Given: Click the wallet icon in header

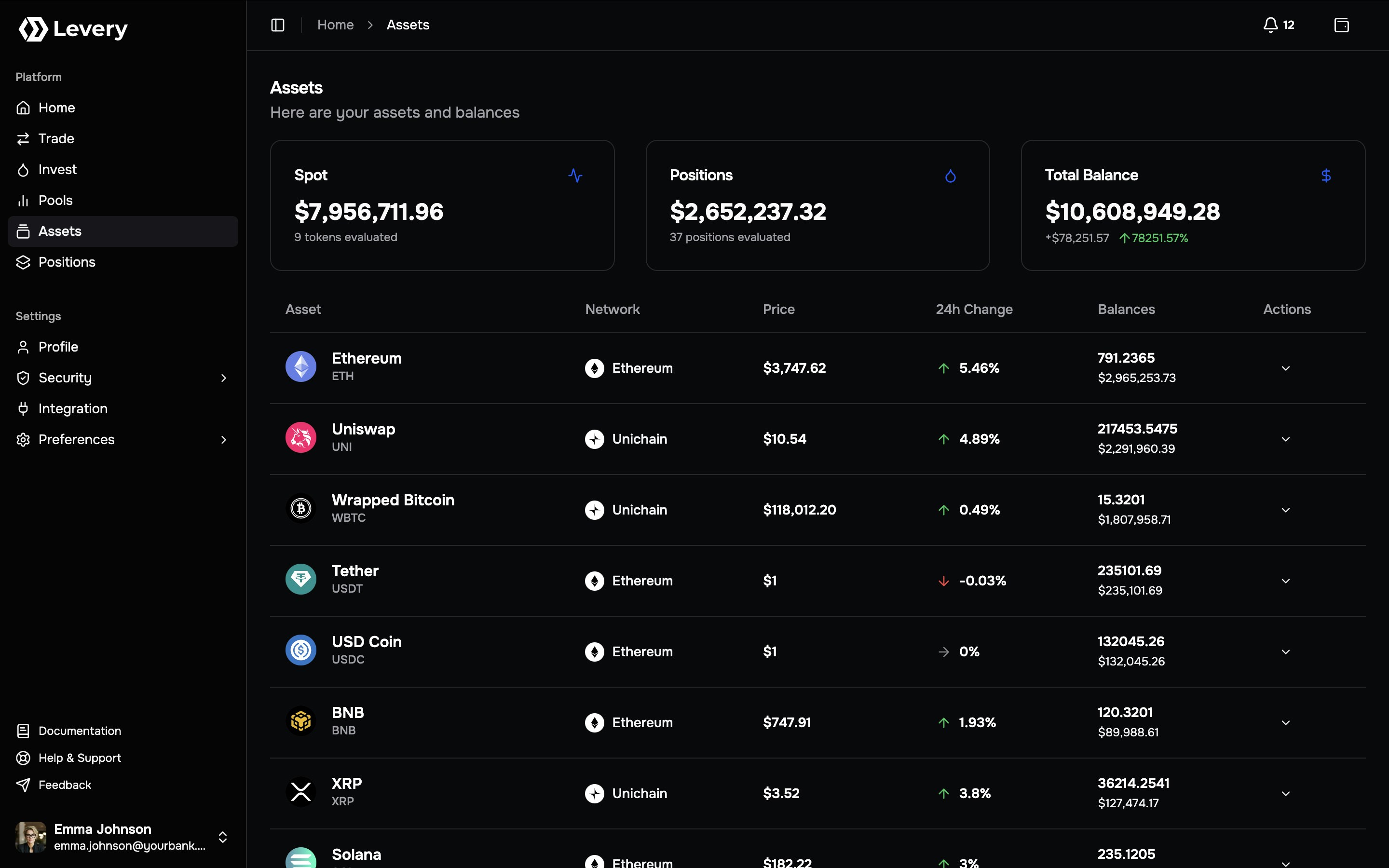Looking at the screenshot, I should pos(1341,25).
